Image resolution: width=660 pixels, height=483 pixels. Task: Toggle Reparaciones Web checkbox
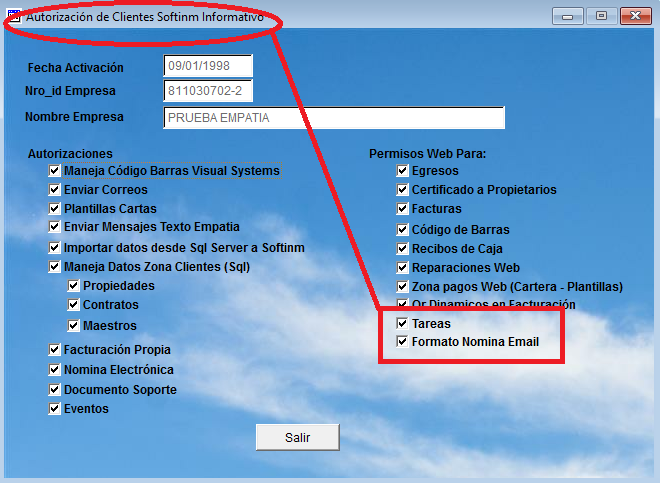402,267
